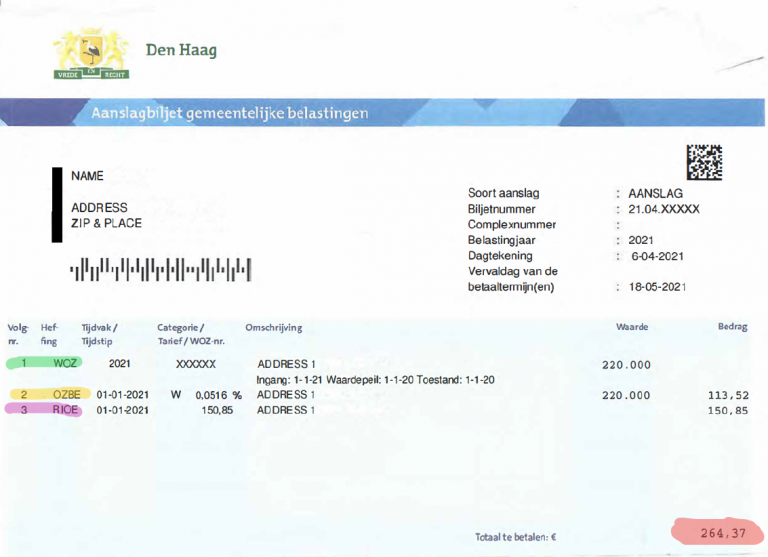Click the OZBE row value 220.000
The height and width of the screenshot is (557, 768).
pos(626,395)
